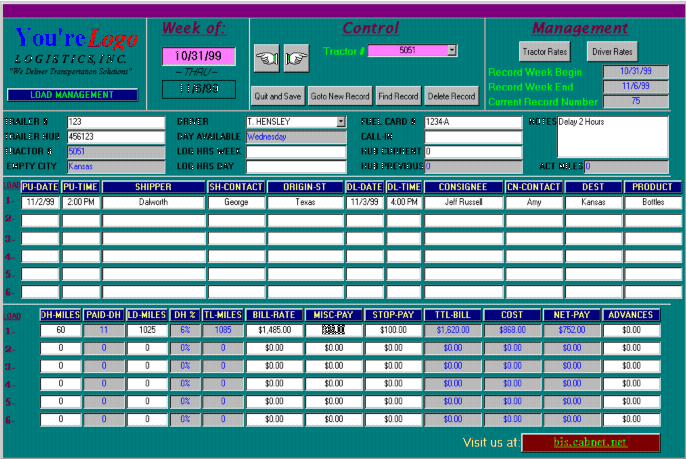Viewport: 686px width, 459px height.
Task: Click the previous record hand icon
Action: [x=266, y=59]
